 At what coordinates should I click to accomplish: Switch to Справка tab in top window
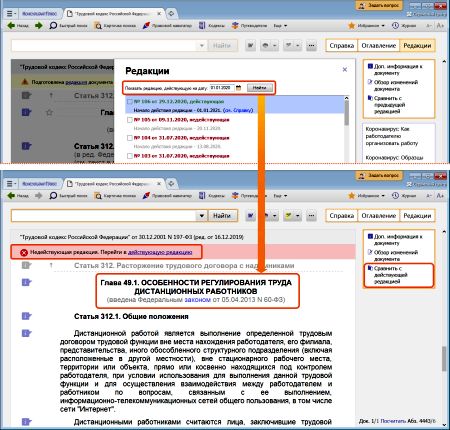point(341,46)
